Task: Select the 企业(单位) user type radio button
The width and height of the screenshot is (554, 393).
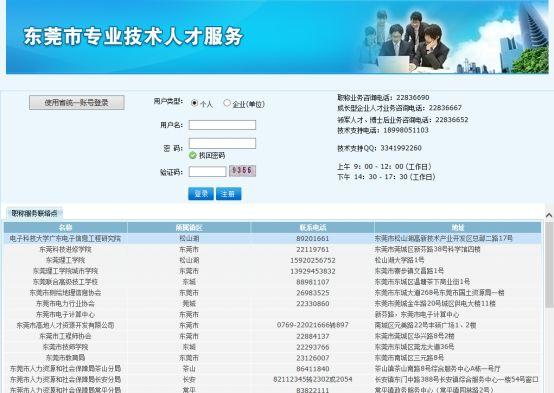Action: coord(227,103)
